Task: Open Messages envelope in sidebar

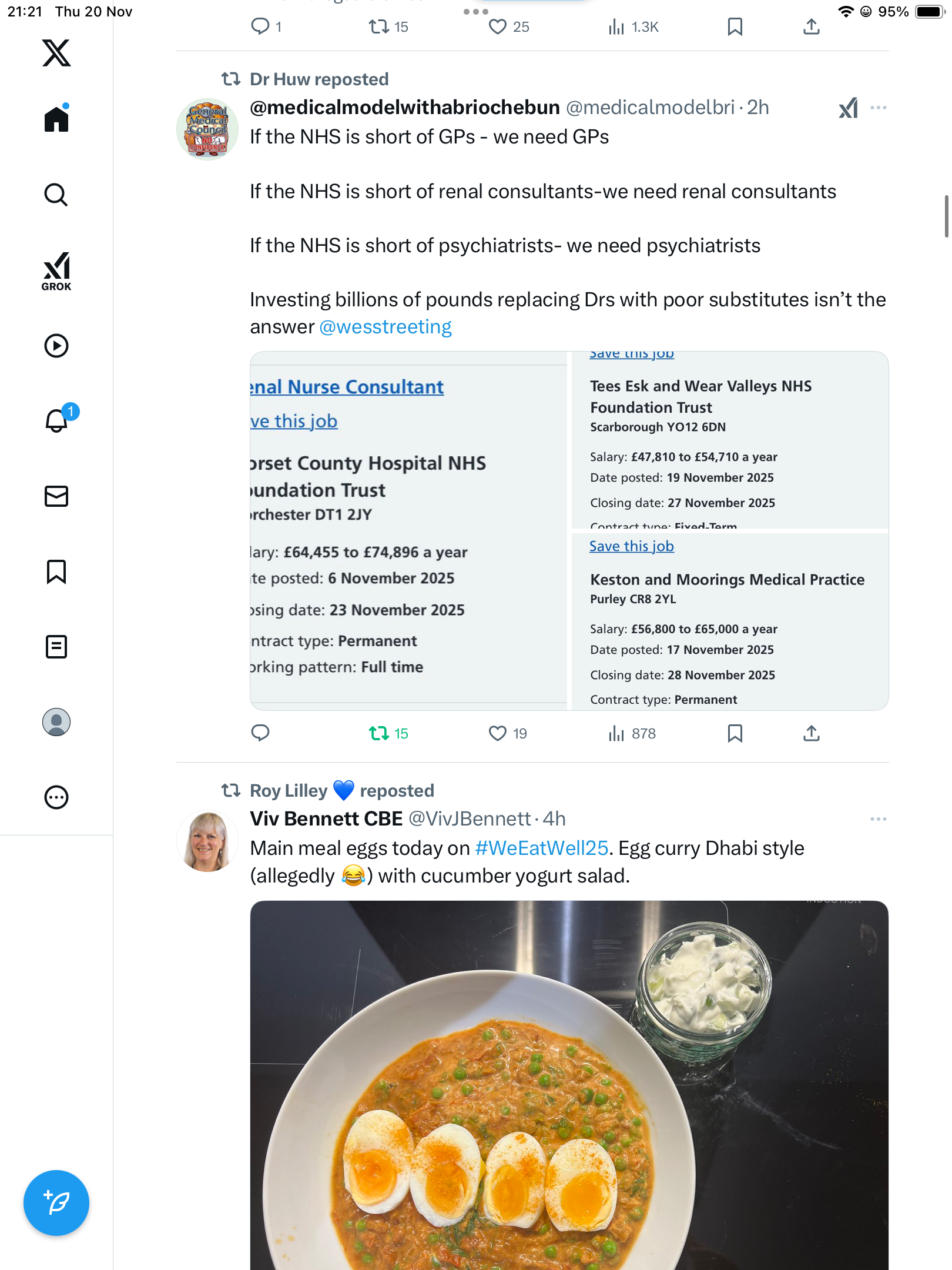Action: tap(56, 496)
